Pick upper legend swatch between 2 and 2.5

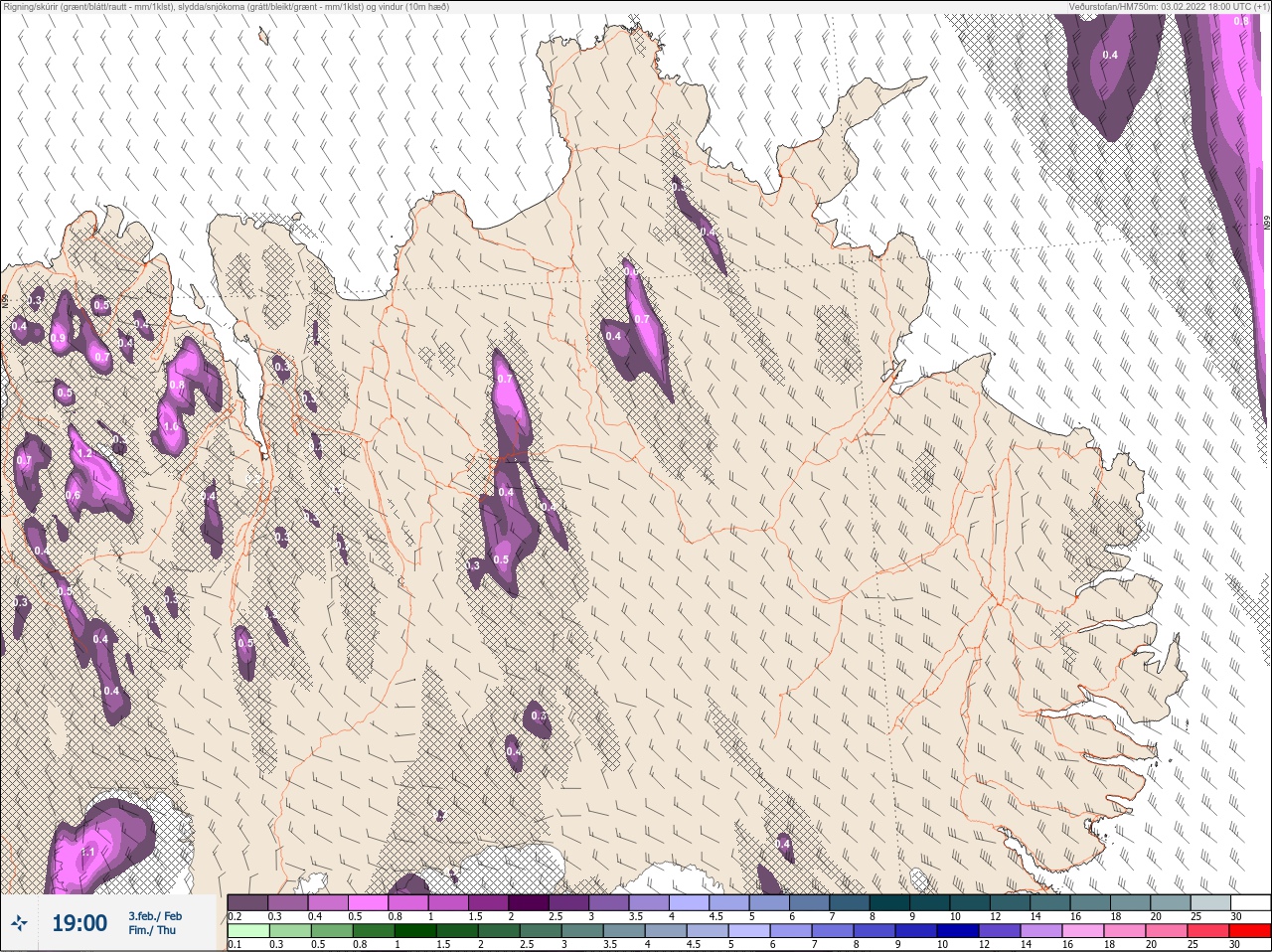click(x=531, y=902)
